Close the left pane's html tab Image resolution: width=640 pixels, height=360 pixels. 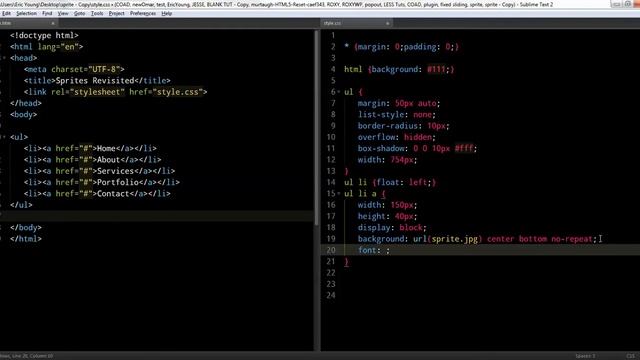(x=53, y=23)
